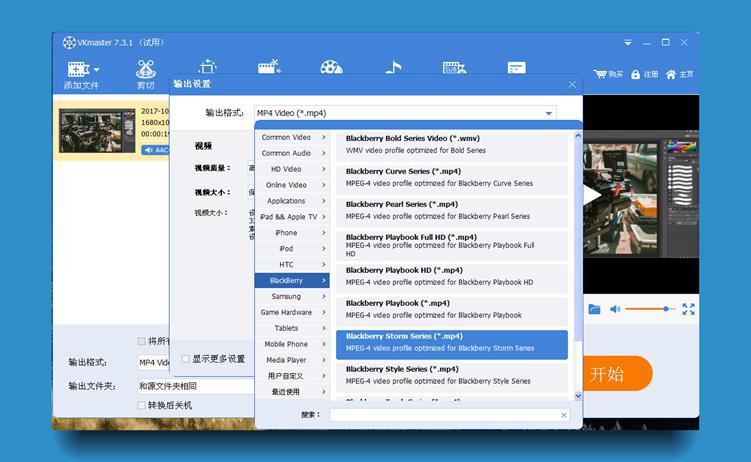751x462 pixels.
Task: Click the AAC audio track badge
Action: (156, 150)
